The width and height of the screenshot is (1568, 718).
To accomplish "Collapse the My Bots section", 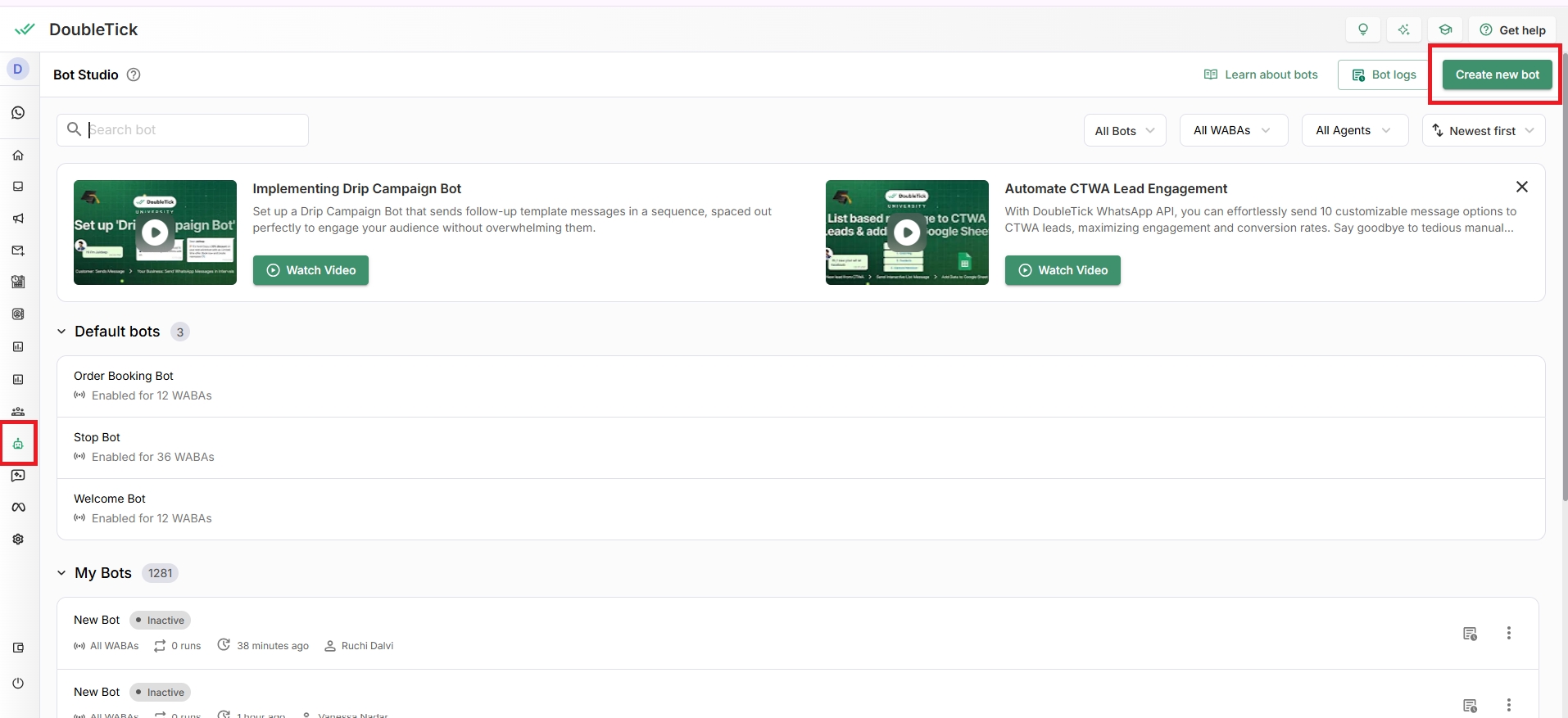I will [x=61, y=573].
